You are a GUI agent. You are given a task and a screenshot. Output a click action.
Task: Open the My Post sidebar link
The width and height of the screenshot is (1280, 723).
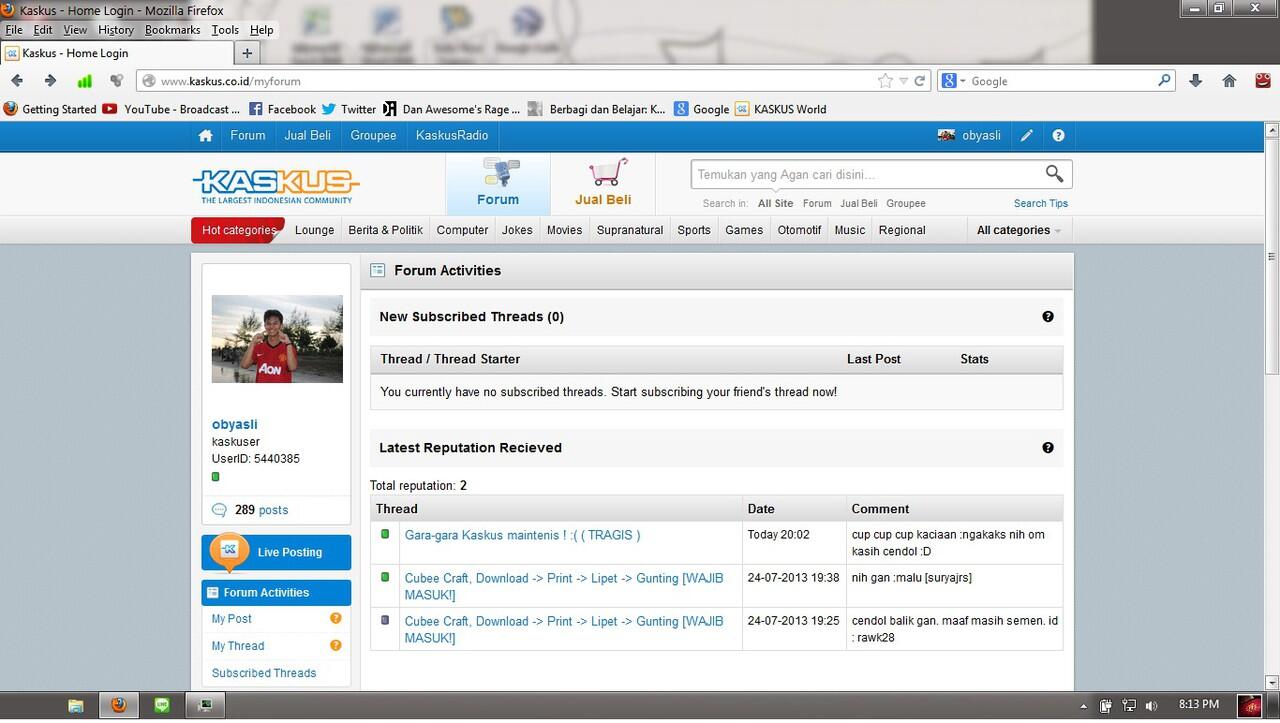click(232, 619)
